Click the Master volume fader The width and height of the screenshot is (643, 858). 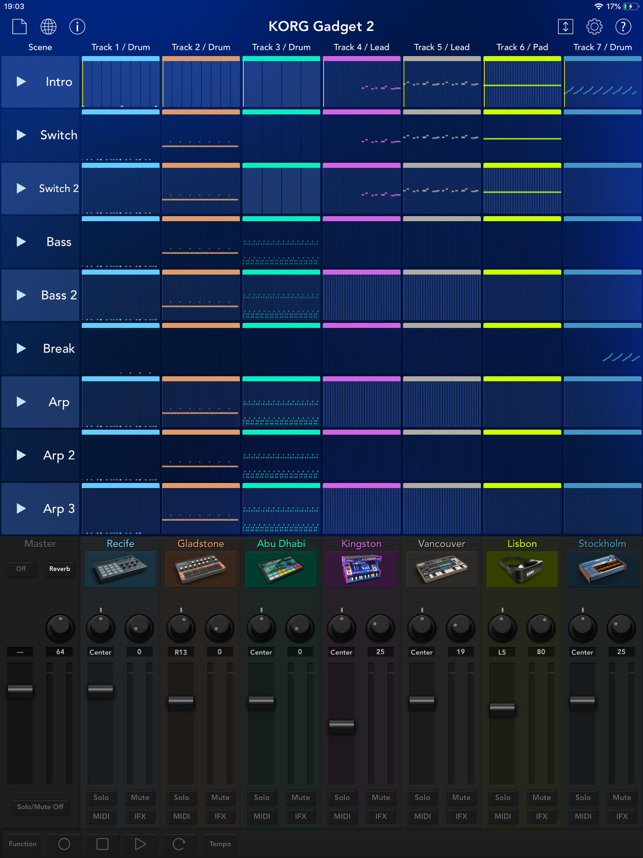[20, 691]
